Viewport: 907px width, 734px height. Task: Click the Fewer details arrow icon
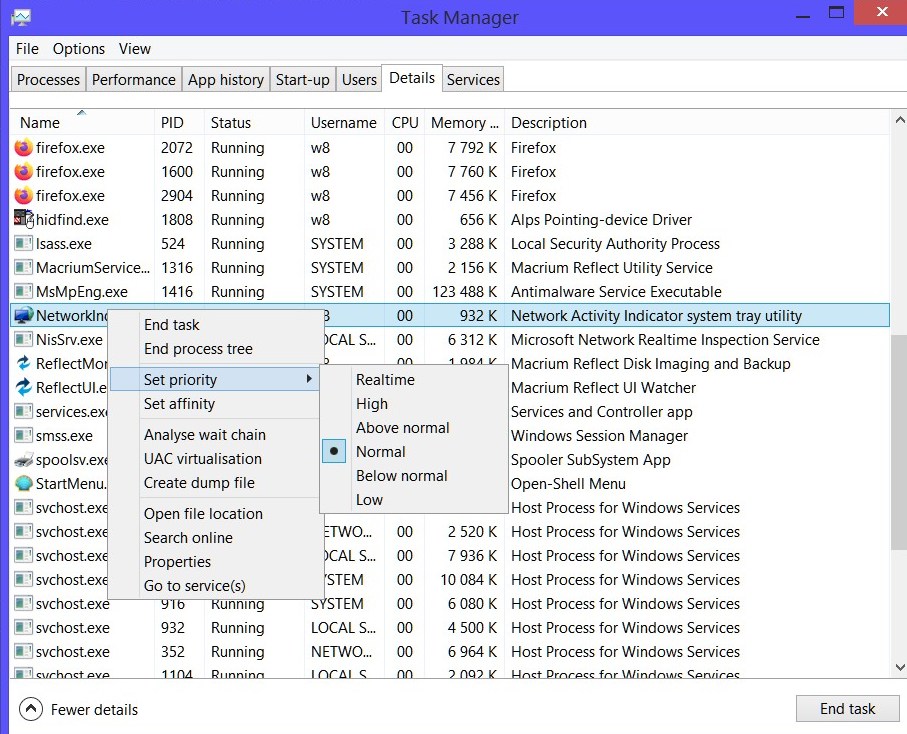tap(31, 709)
